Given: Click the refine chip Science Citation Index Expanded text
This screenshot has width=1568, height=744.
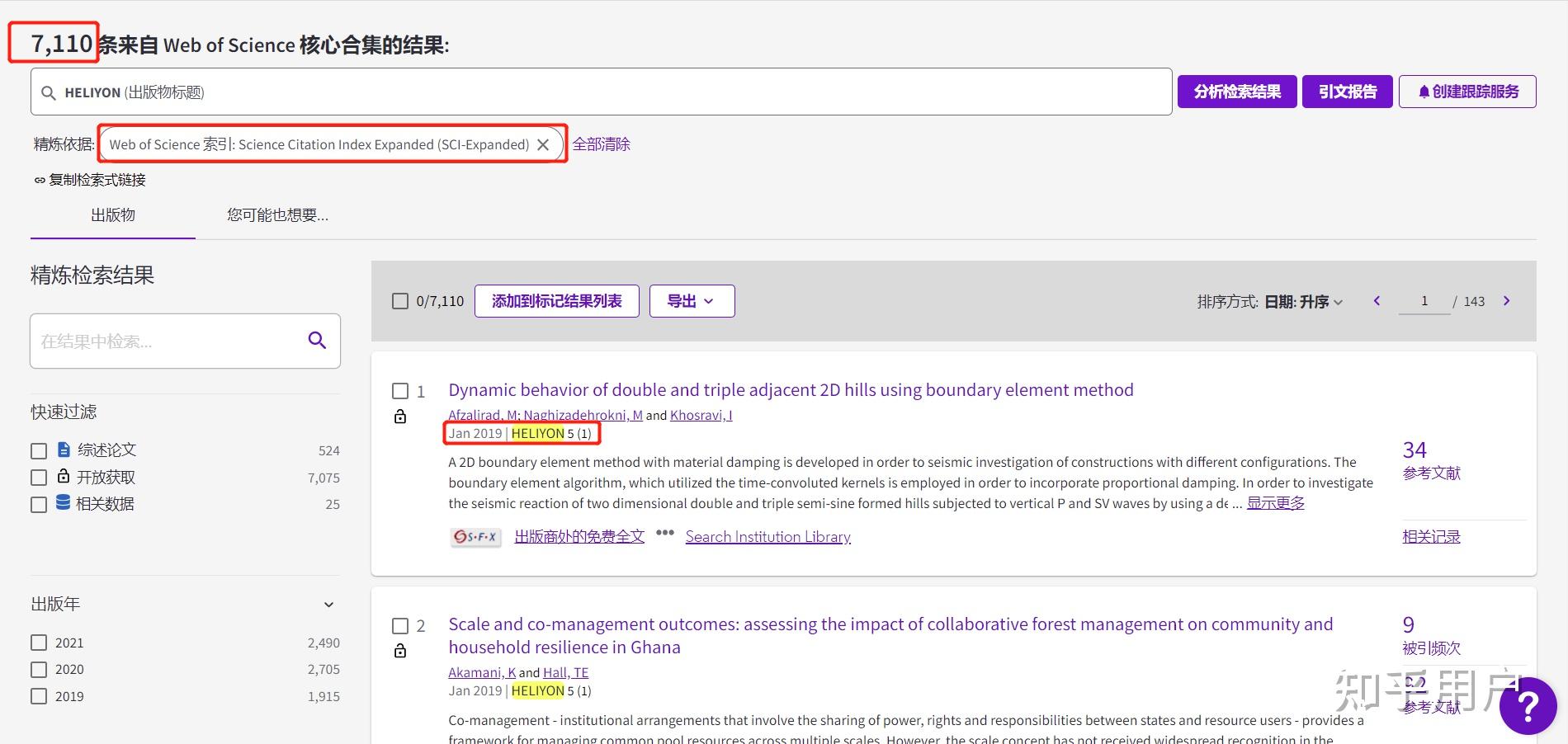Looking at the screenshot, I should 319,144.
